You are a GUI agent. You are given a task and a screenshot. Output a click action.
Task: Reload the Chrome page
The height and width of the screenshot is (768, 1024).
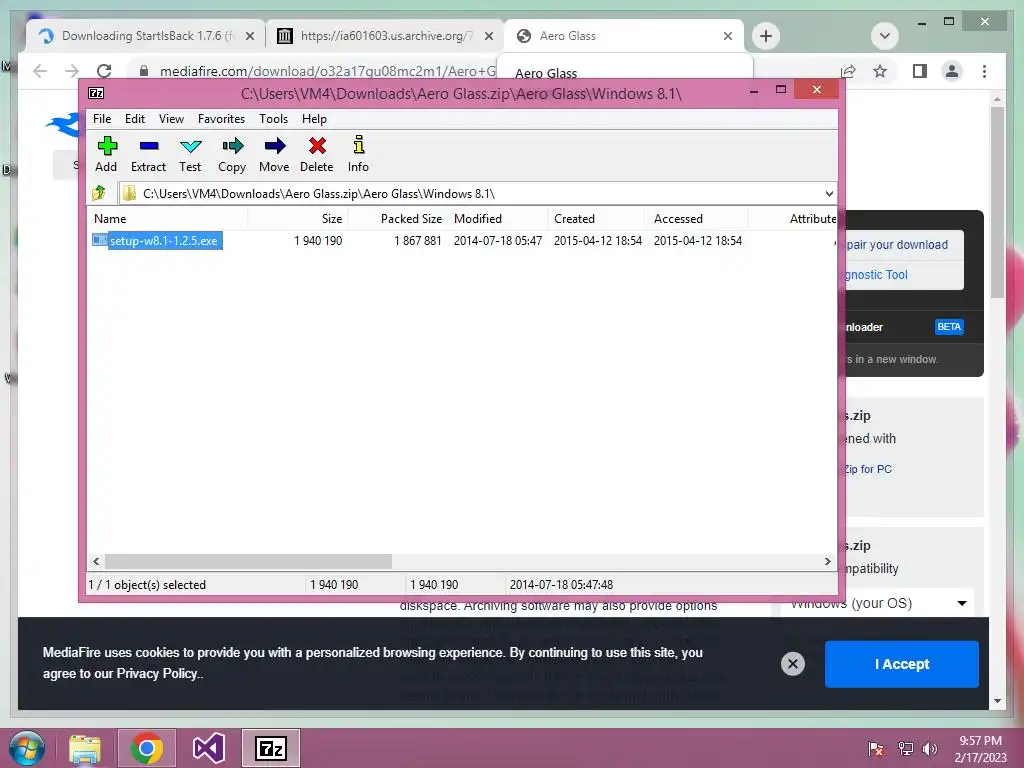104,71
